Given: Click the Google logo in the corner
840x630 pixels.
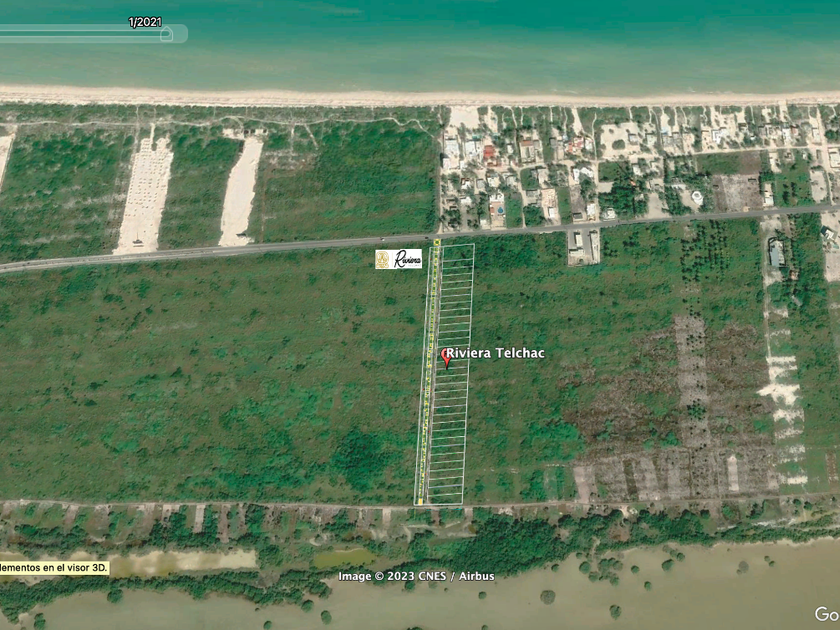Looking at the screenshot, I should tap(827, 614).
